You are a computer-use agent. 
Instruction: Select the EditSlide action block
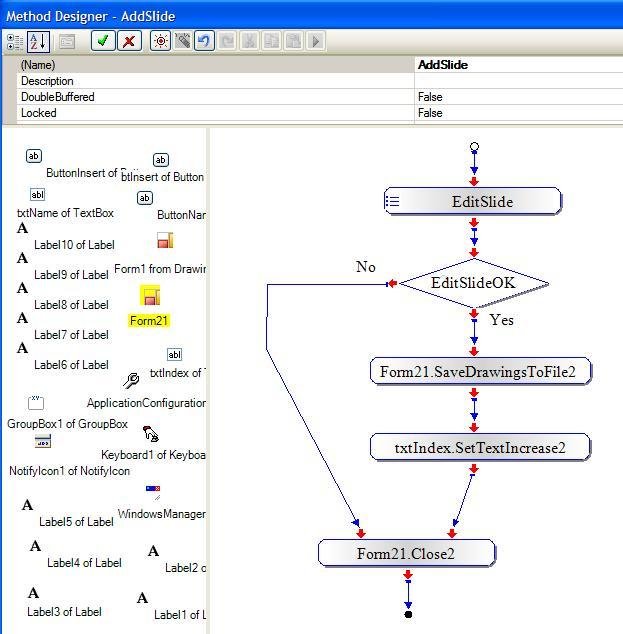coord(473,201)
